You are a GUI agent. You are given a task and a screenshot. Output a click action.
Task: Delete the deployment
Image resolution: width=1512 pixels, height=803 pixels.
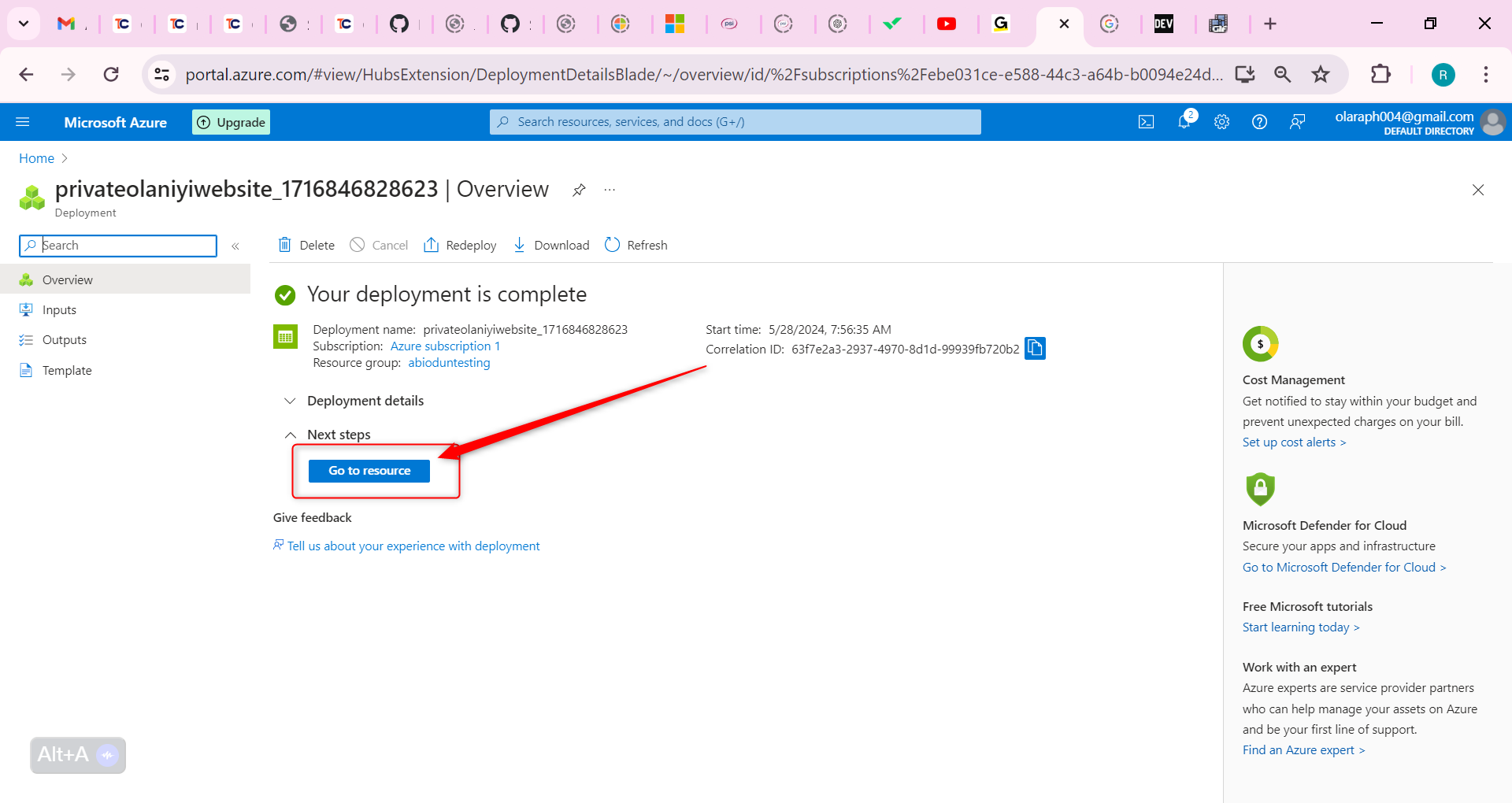click(307, 245)
